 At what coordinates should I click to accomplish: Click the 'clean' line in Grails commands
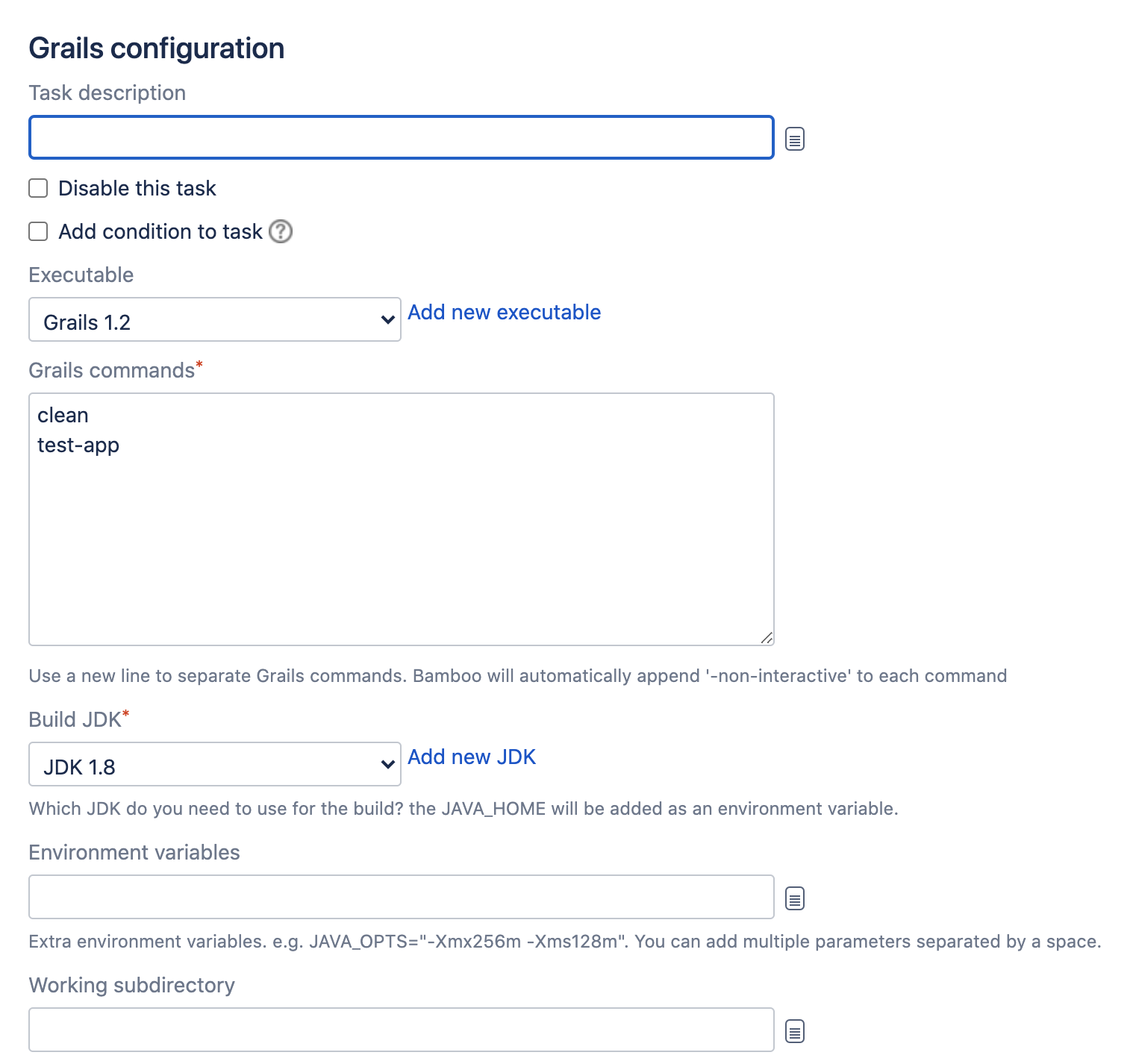pyautogui.click(x=63, y=416)
